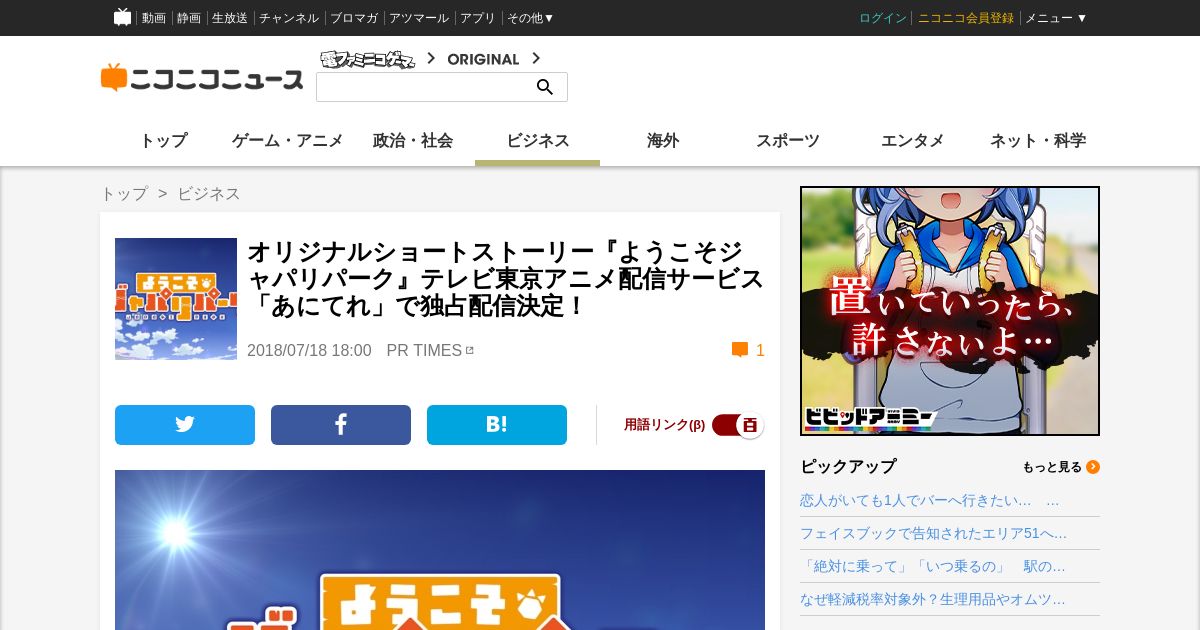The image size is (1200, 630).
Task: Switch to the エンタメ tab
Action: (x=913, y=141)
